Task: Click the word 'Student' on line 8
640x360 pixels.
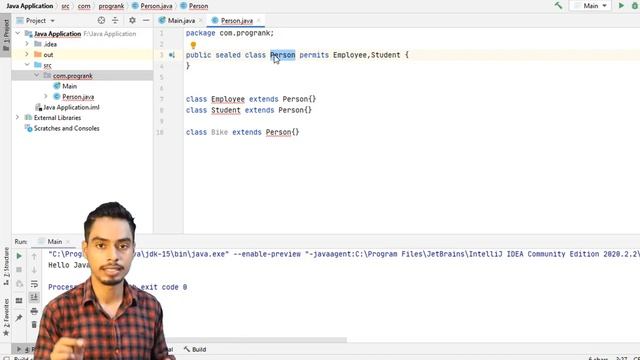Action: [x=226, y=110]
